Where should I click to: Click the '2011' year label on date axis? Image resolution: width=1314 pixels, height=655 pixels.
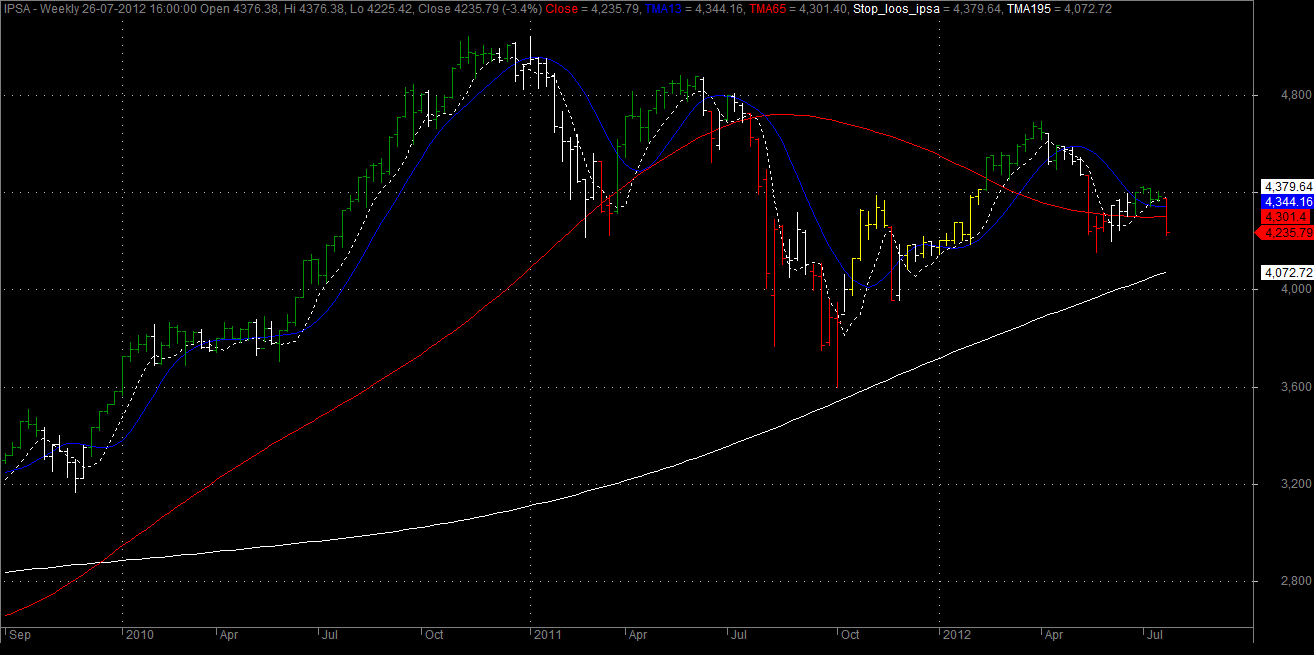[x=547, y=634]
